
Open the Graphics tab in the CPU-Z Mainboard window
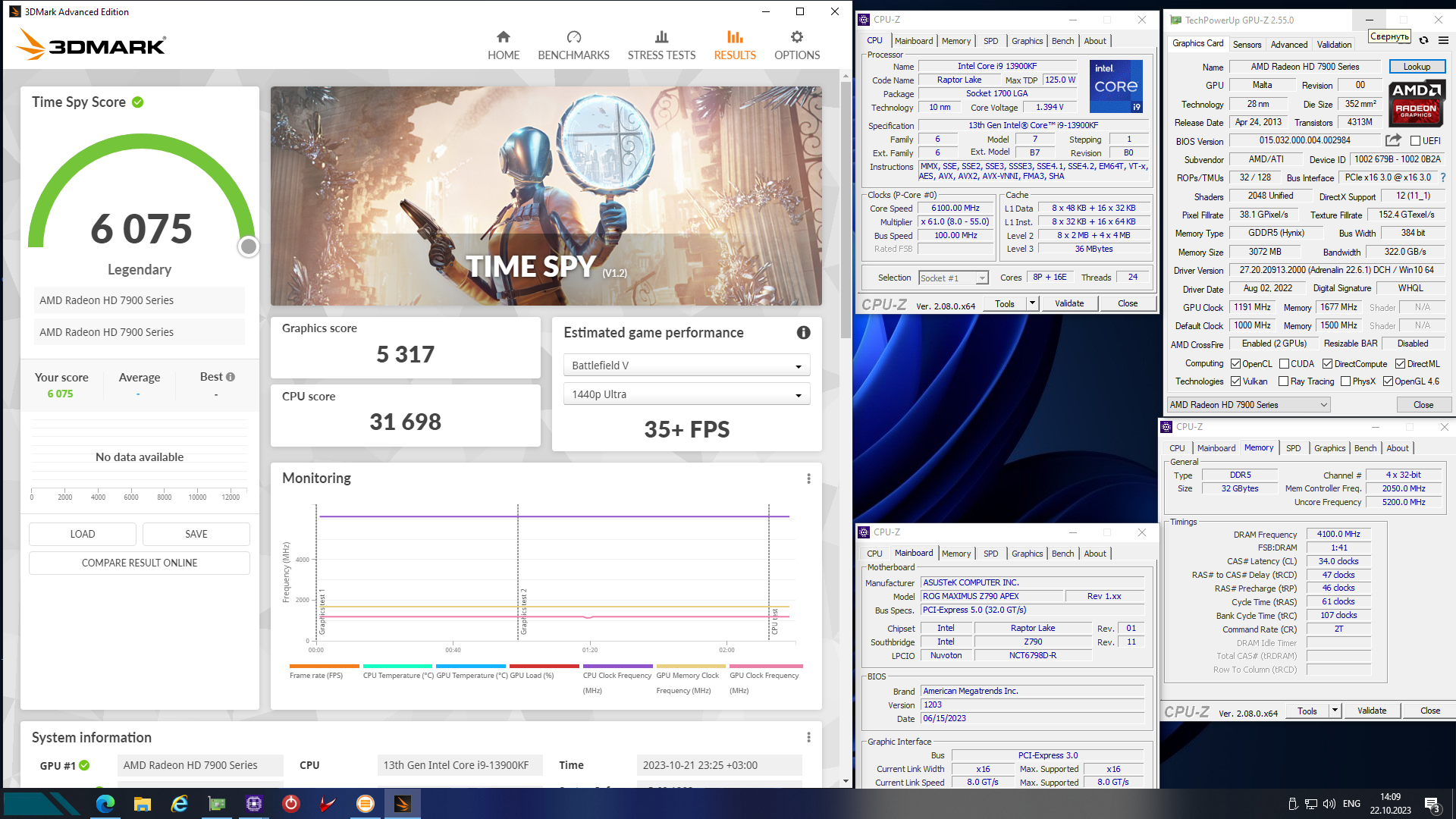[1027, 554]
